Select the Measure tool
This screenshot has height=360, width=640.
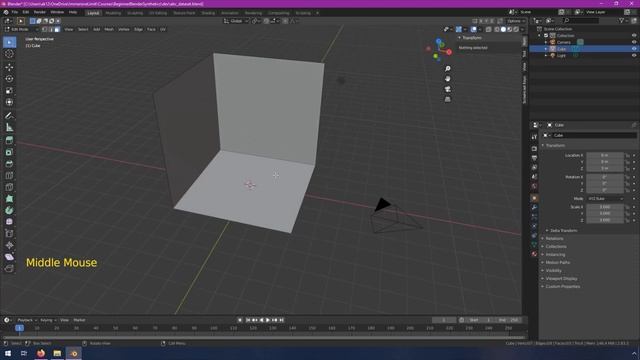click(x=9, y=127)
